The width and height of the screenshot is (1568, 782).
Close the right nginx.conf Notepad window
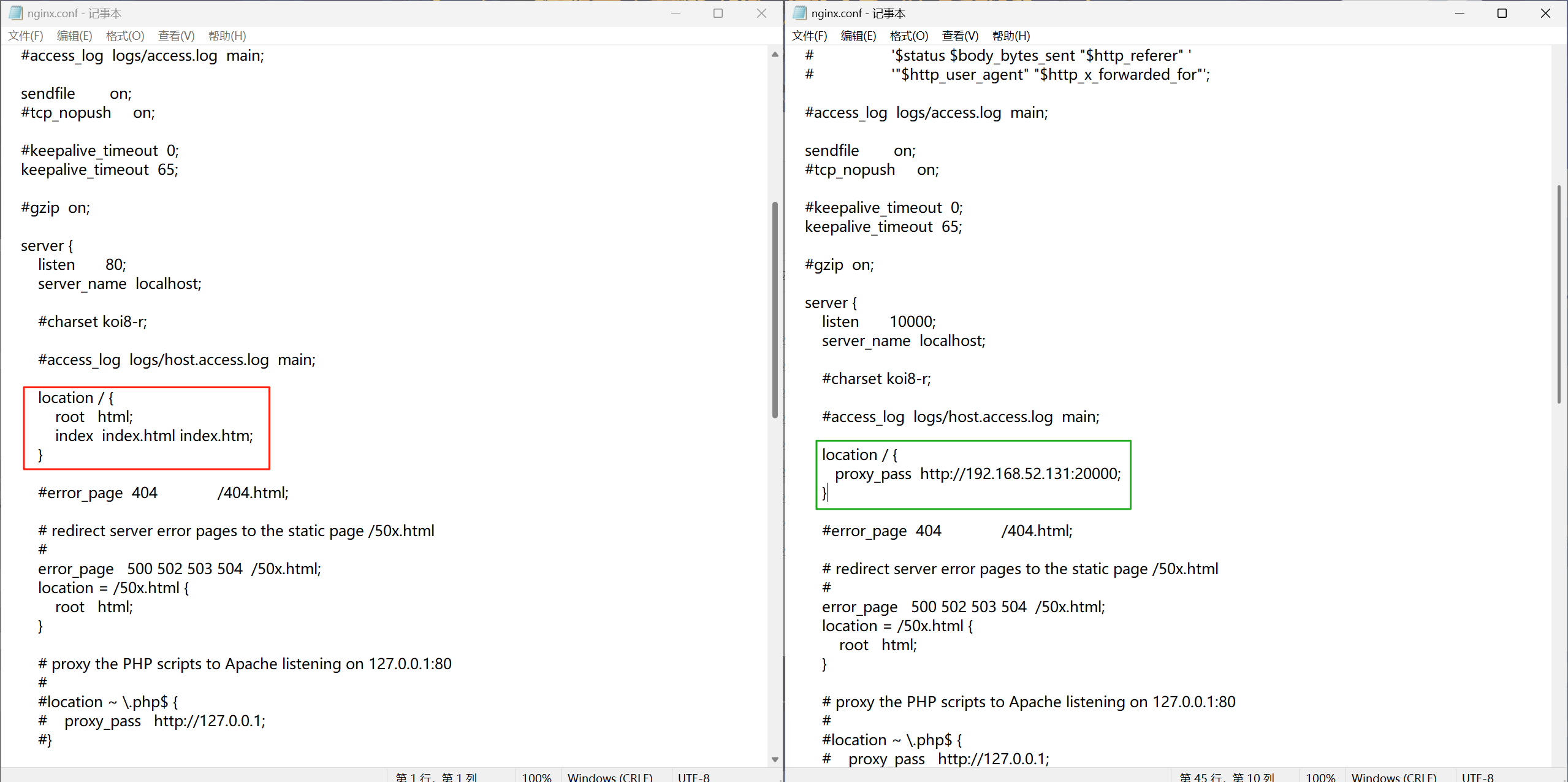point(1545,13)
